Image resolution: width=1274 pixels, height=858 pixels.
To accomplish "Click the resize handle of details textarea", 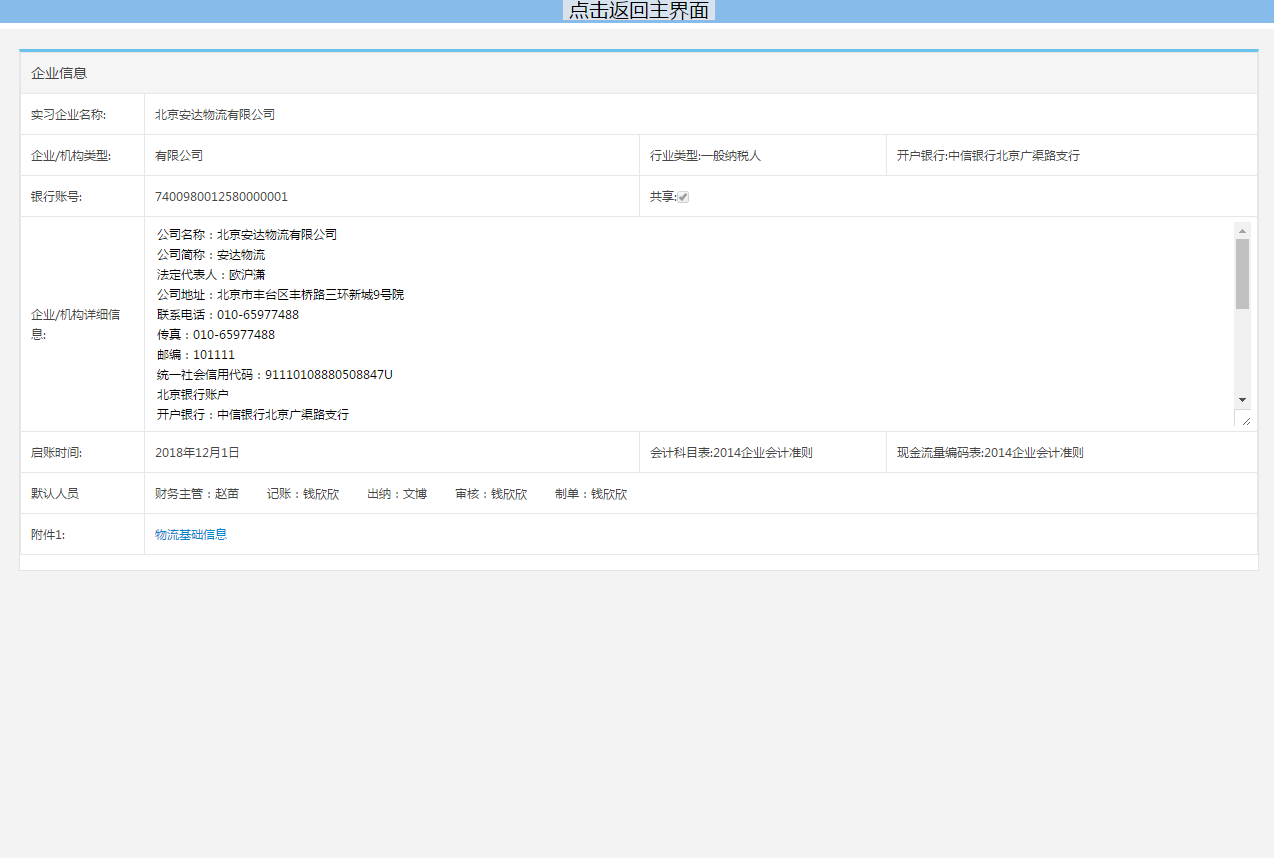I will click(x=1243, y=420).
